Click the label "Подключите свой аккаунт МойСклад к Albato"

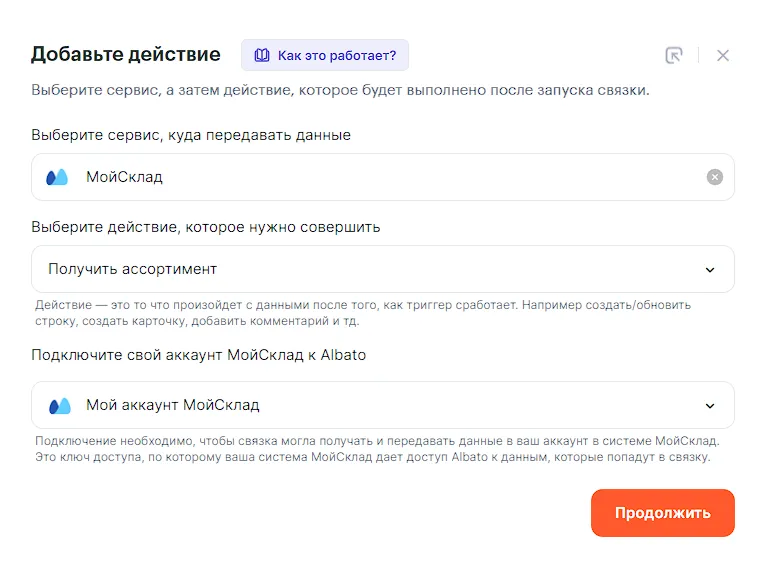(199, 355)
